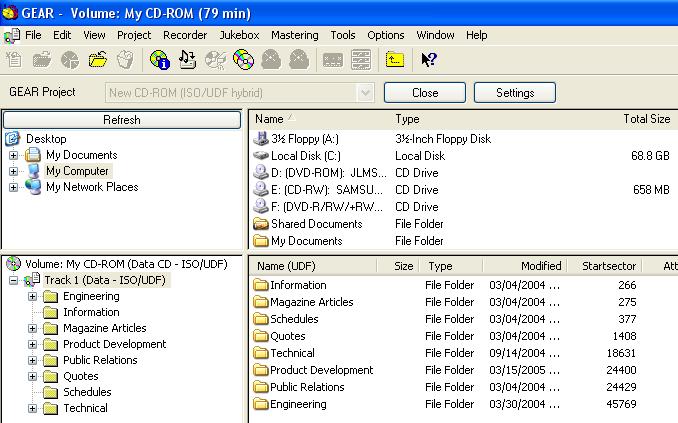Screen dimensions: 678x423
Task: Click the Shared Documents folder icon
Action: click(x=261, y=224)
